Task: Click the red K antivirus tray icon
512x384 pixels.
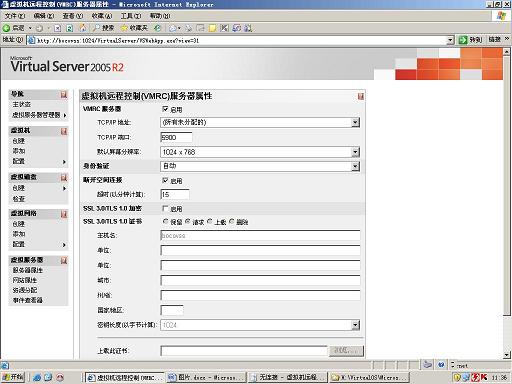Action: [x=483, y=377]
